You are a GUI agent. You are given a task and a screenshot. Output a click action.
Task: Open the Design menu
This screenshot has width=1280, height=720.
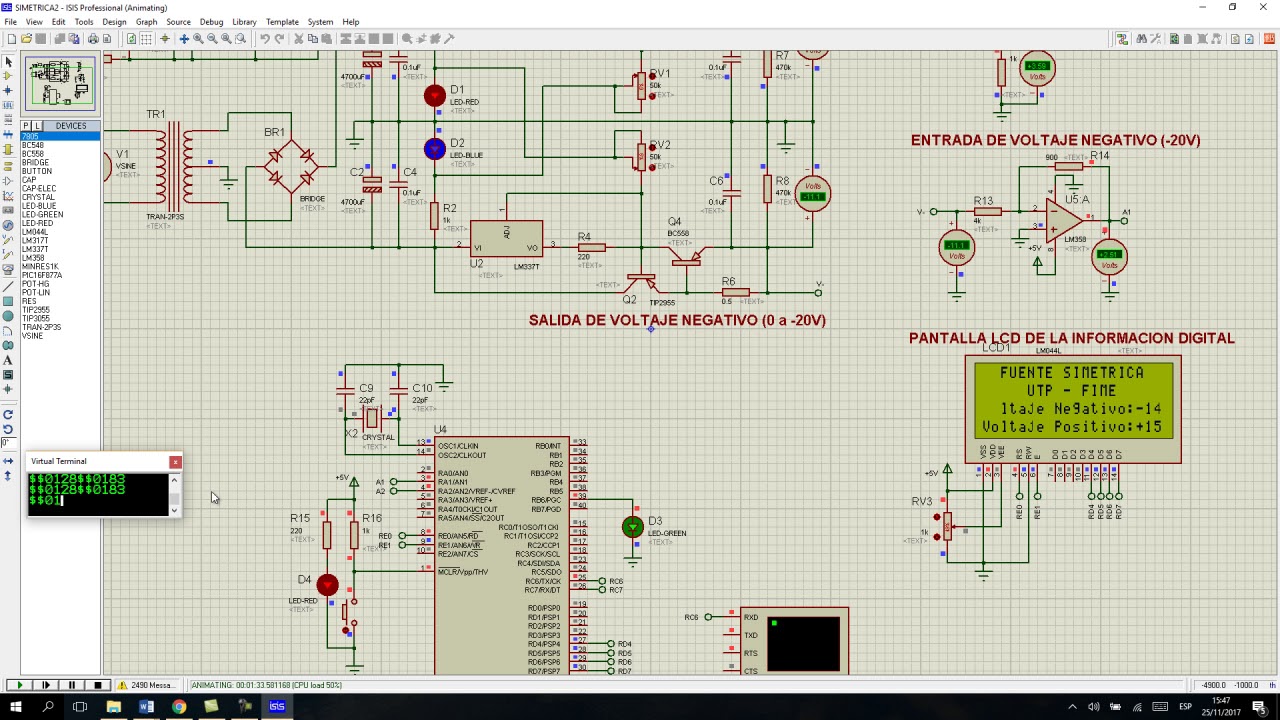[114, 22]
